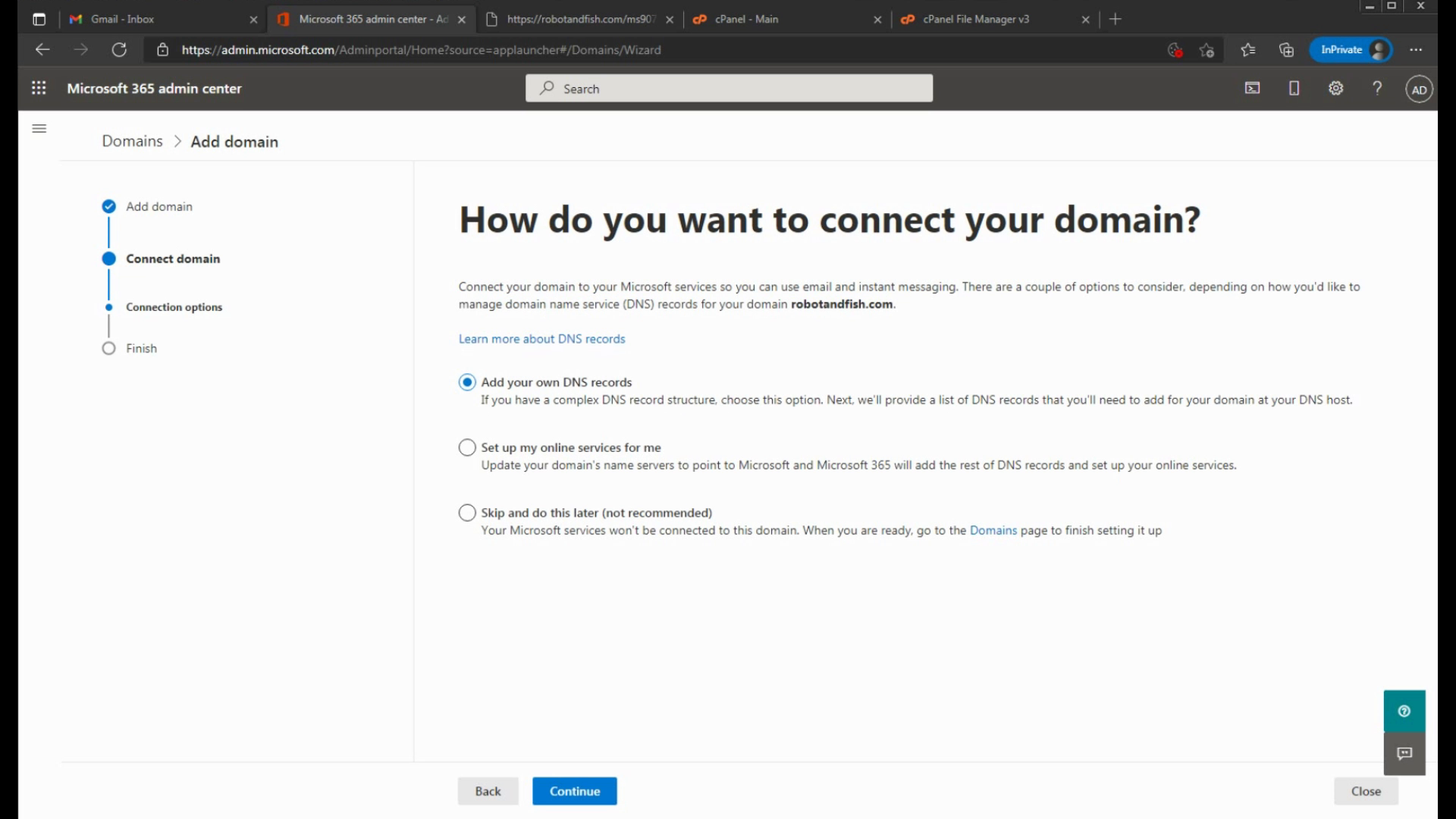Go to Domains breadcrumb link
This screenshot has width=1456, height=819.
pos(132,141)
